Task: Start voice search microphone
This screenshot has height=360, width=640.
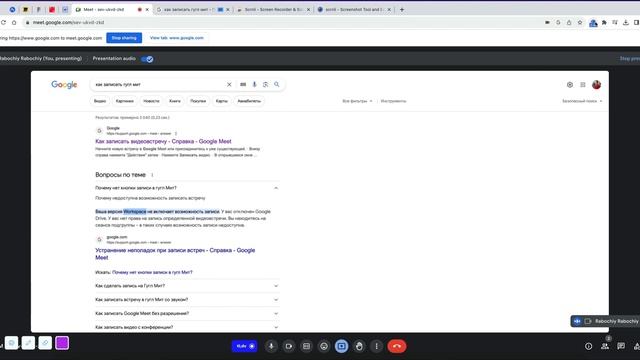Action: pyautogui.click(x=254, y=84)
